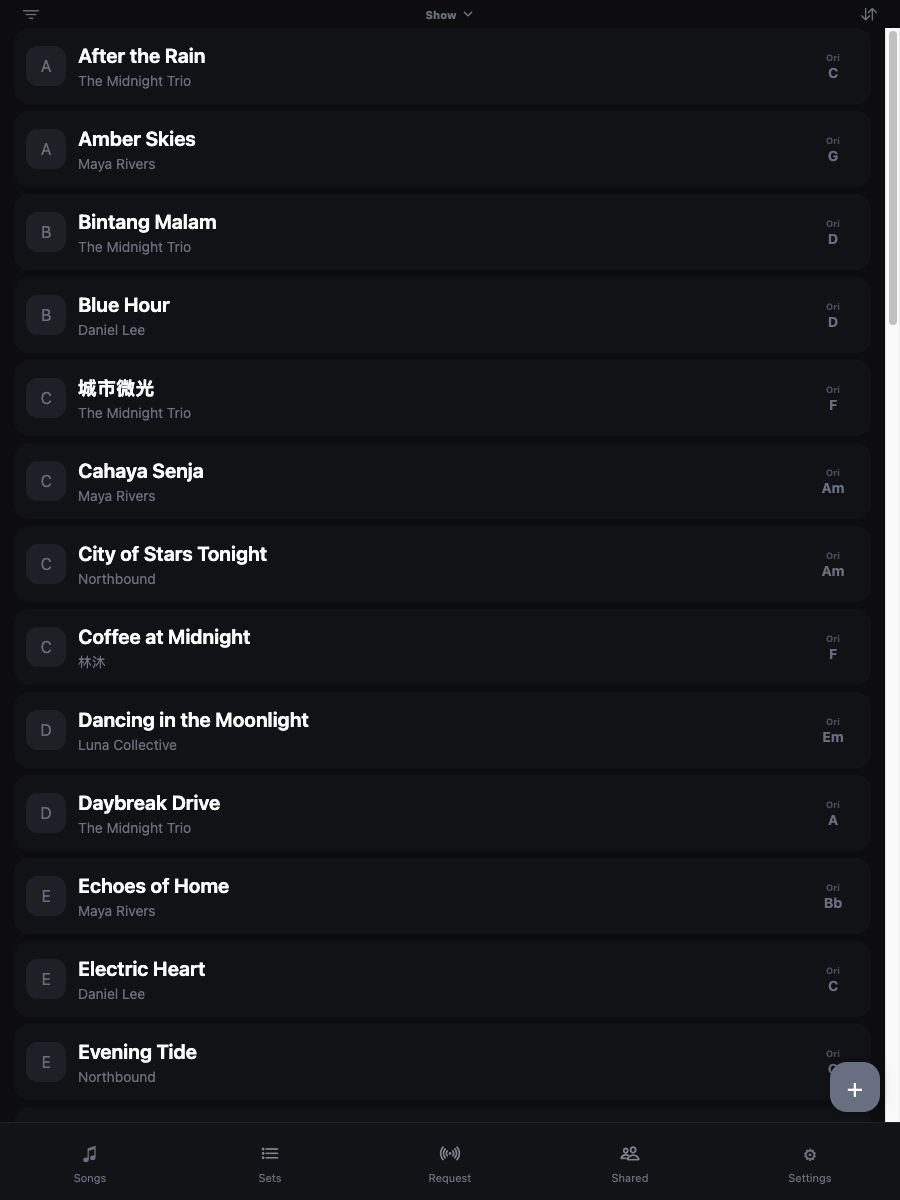
Task: Select Dancing in the Moonlight entry
Action: coord(442,730)
